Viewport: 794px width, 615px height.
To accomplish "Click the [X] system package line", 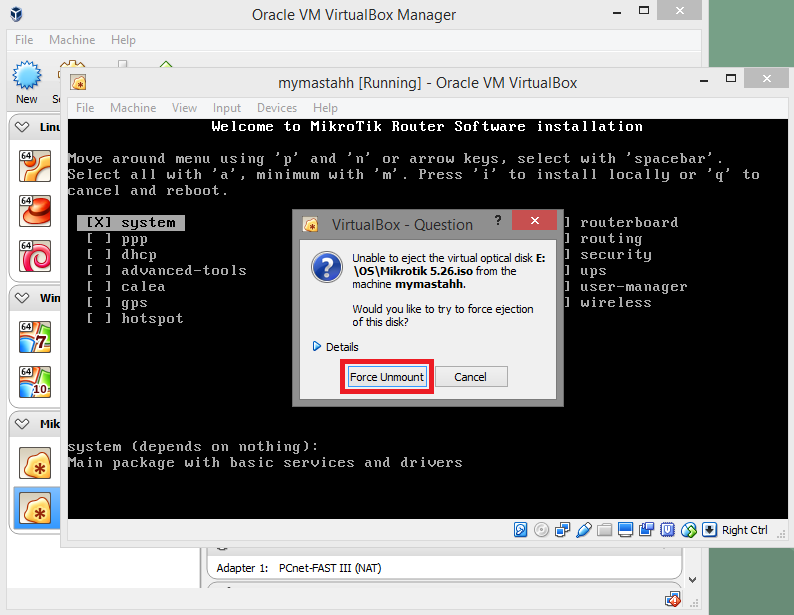I will [131, 222].
